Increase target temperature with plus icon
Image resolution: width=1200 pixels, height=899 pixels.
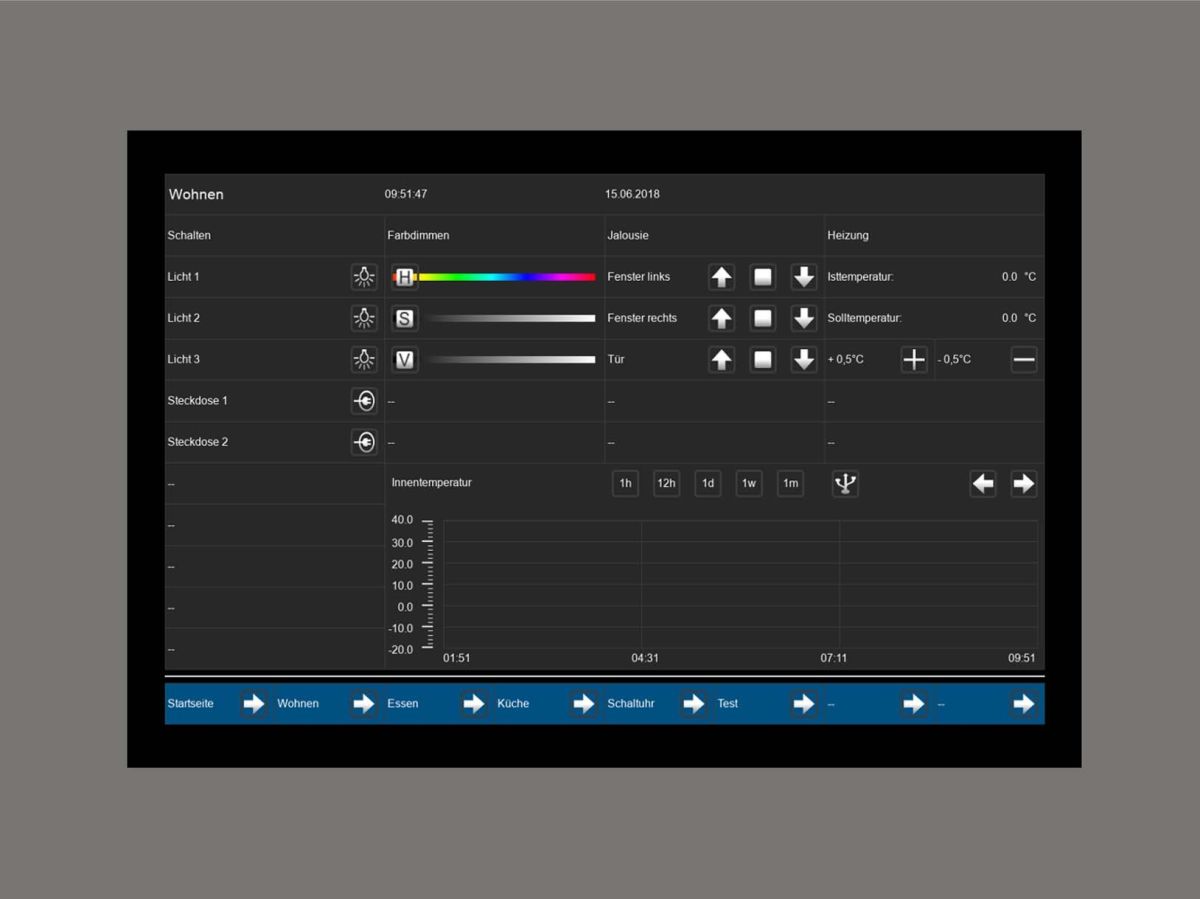[x=914, y=360]
